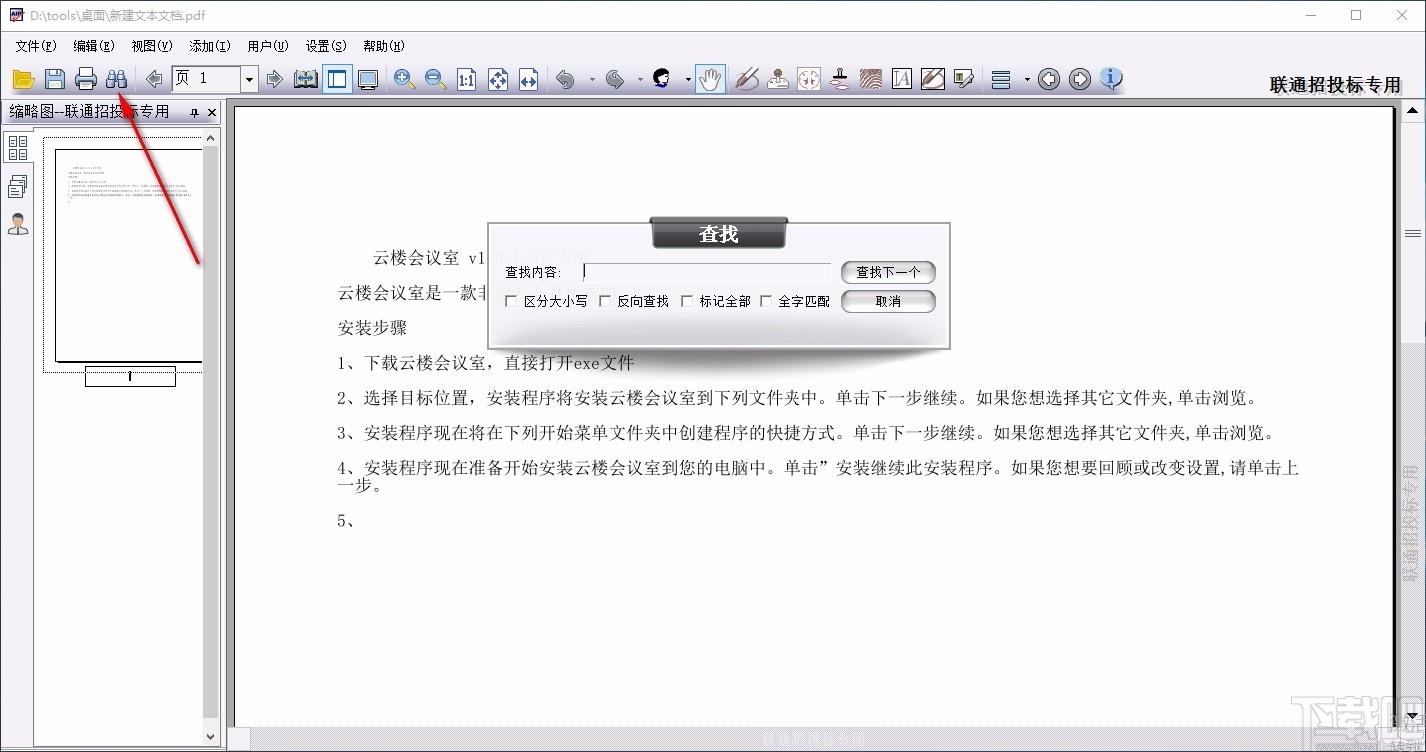Open search with the binoculars icon
The height and width of the screenshot is (752, 1426).
click(x=117, y=79)
